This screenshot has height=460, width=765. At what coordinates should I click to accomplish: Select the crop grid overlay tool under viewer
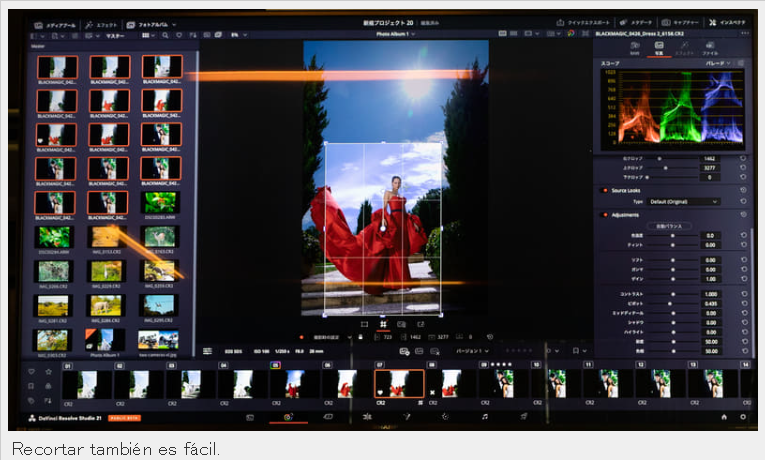[383, 324]
